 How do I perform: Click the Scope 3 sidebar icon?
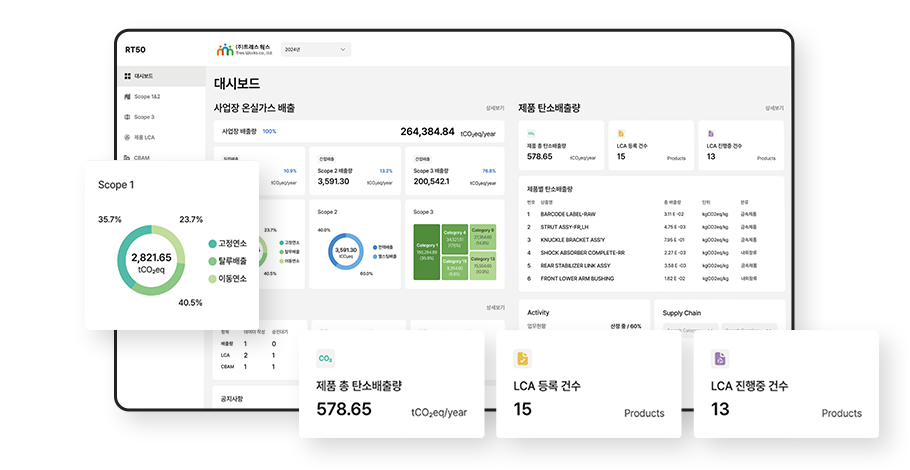128,117
